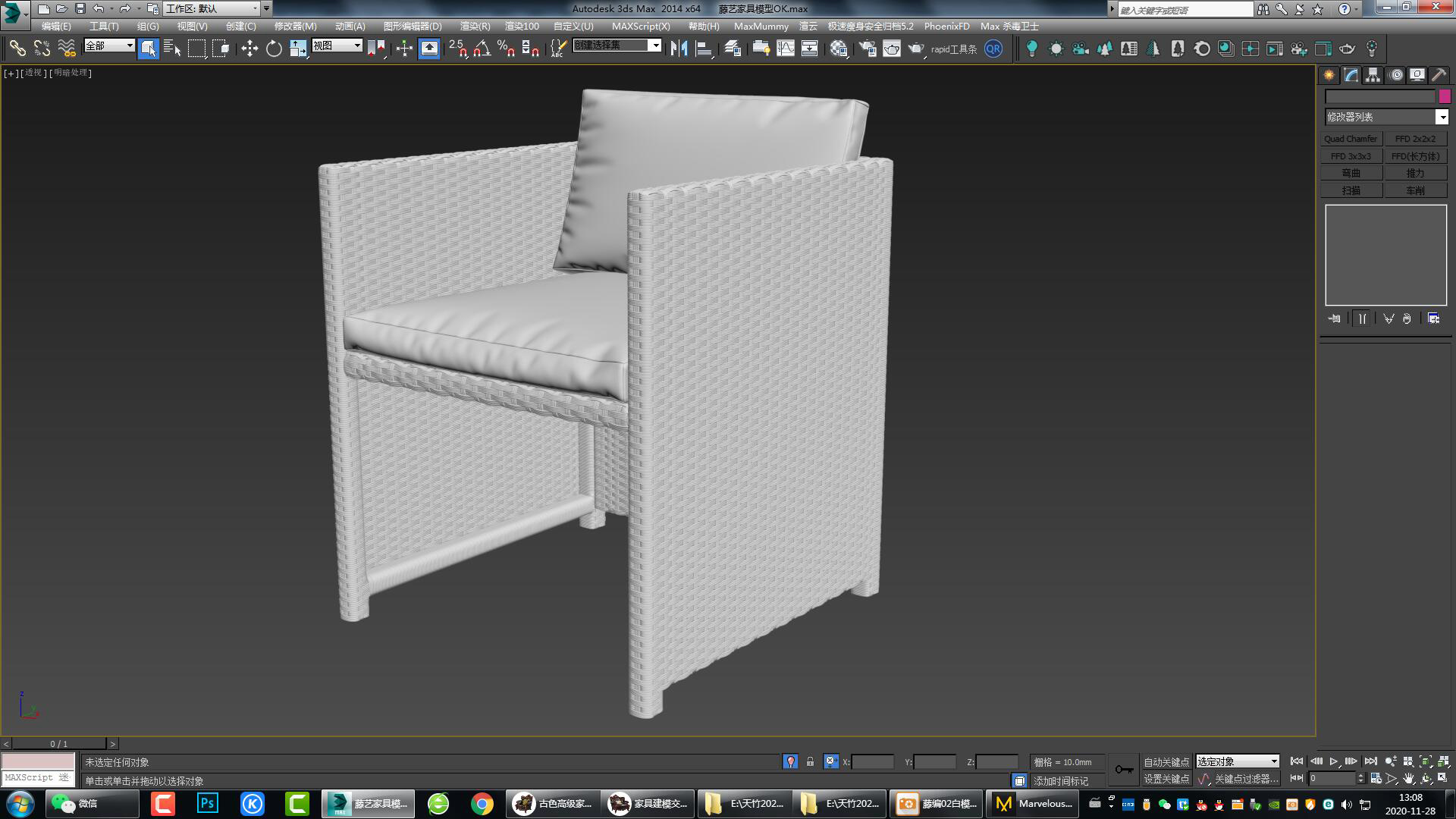
Task: Select the Select and Move tool
Action: coord(249,48)
